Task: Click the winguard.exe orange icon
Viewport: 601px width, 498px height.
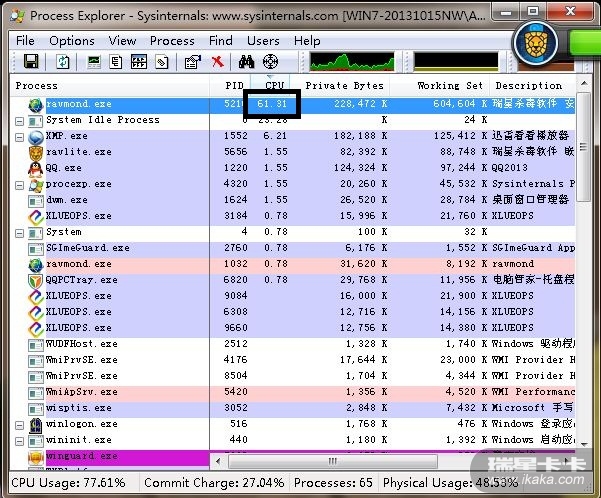Action: [36, 457]
